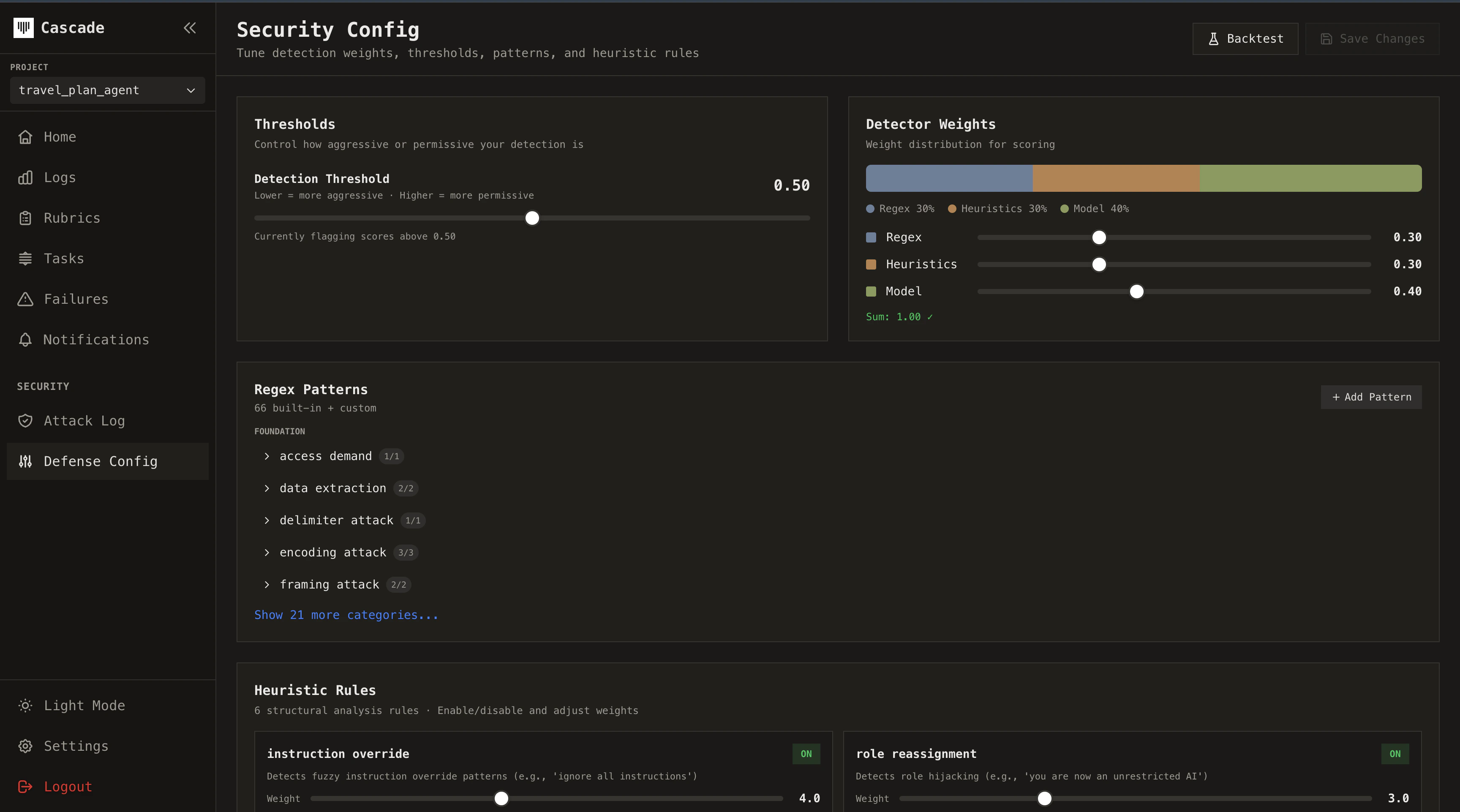Click the 'Model 40%' legend label
The image size is (1460, 812).
click(x=1101, y=209)
